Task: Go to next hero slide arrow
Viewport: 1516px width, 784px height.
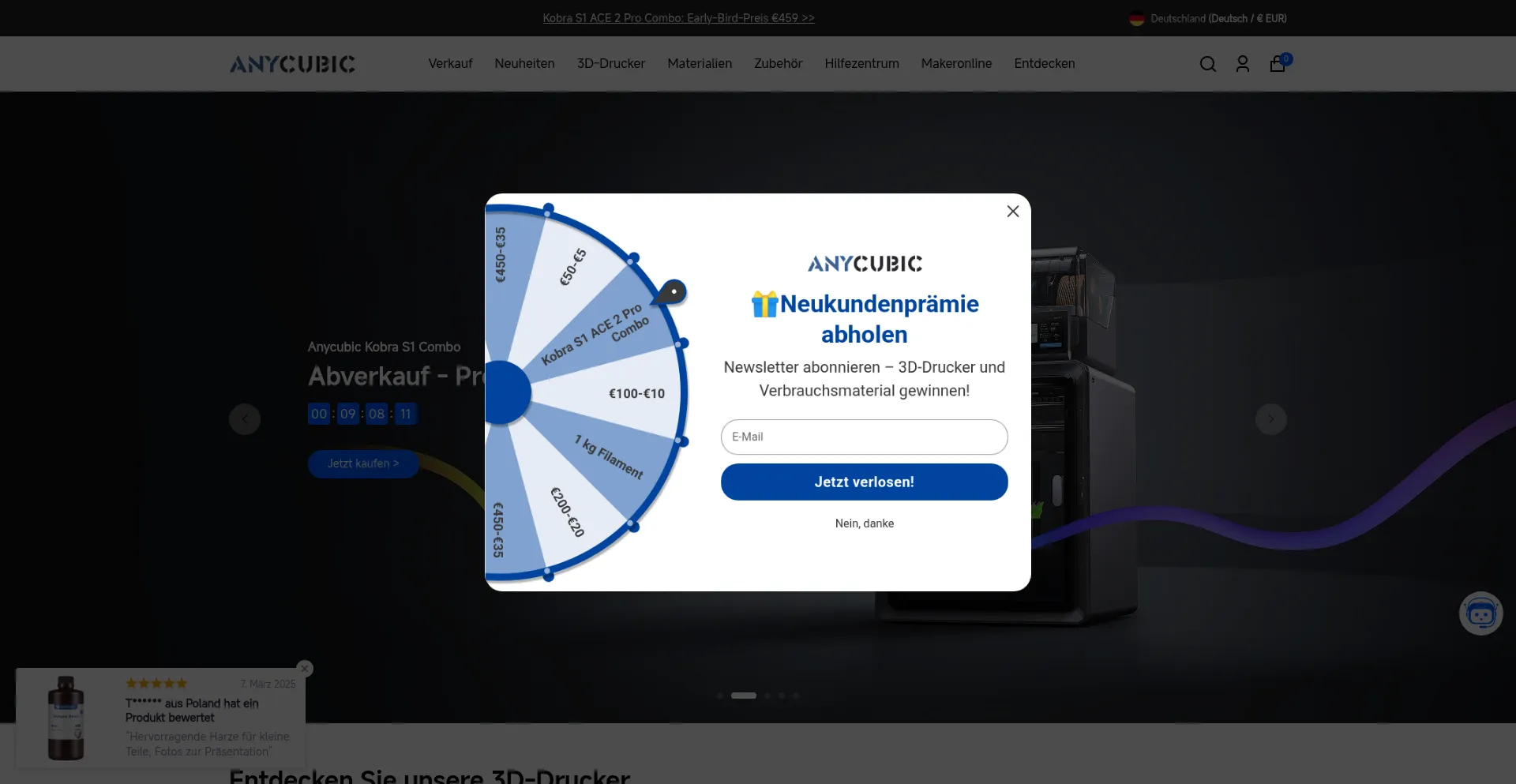Action: (x=1271, y=419)
